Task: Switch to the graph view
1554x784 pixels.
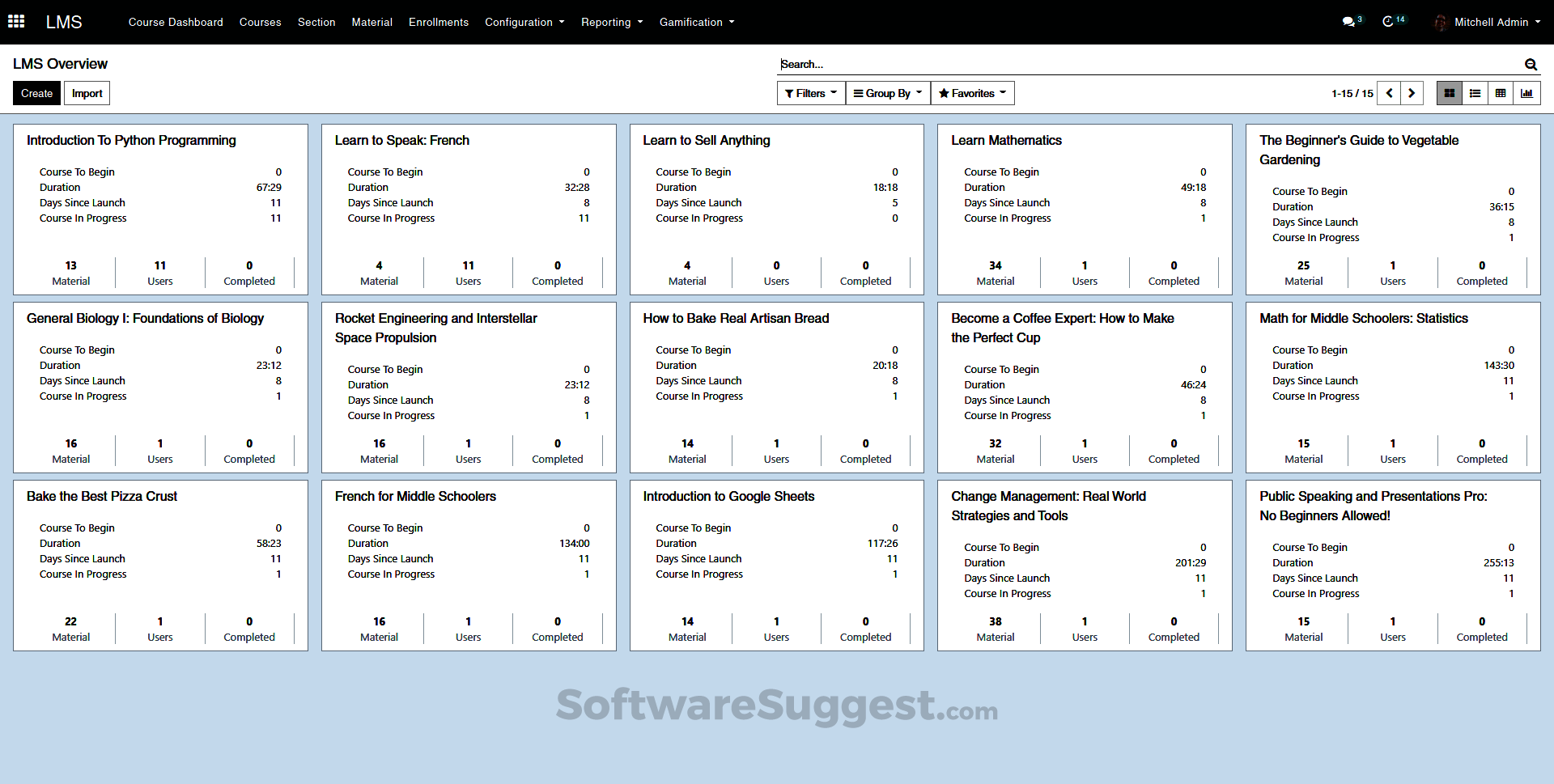Action: [x=1527, y=92]
